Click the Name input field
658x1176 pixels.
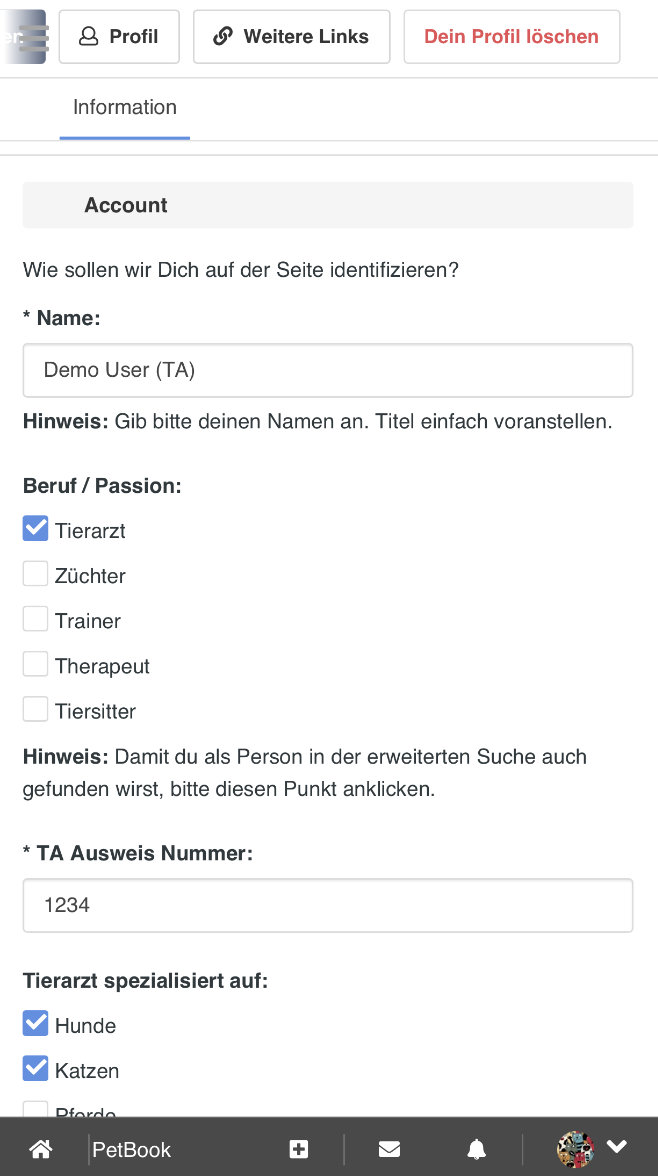pyautogui.click(x=328, y=370)
